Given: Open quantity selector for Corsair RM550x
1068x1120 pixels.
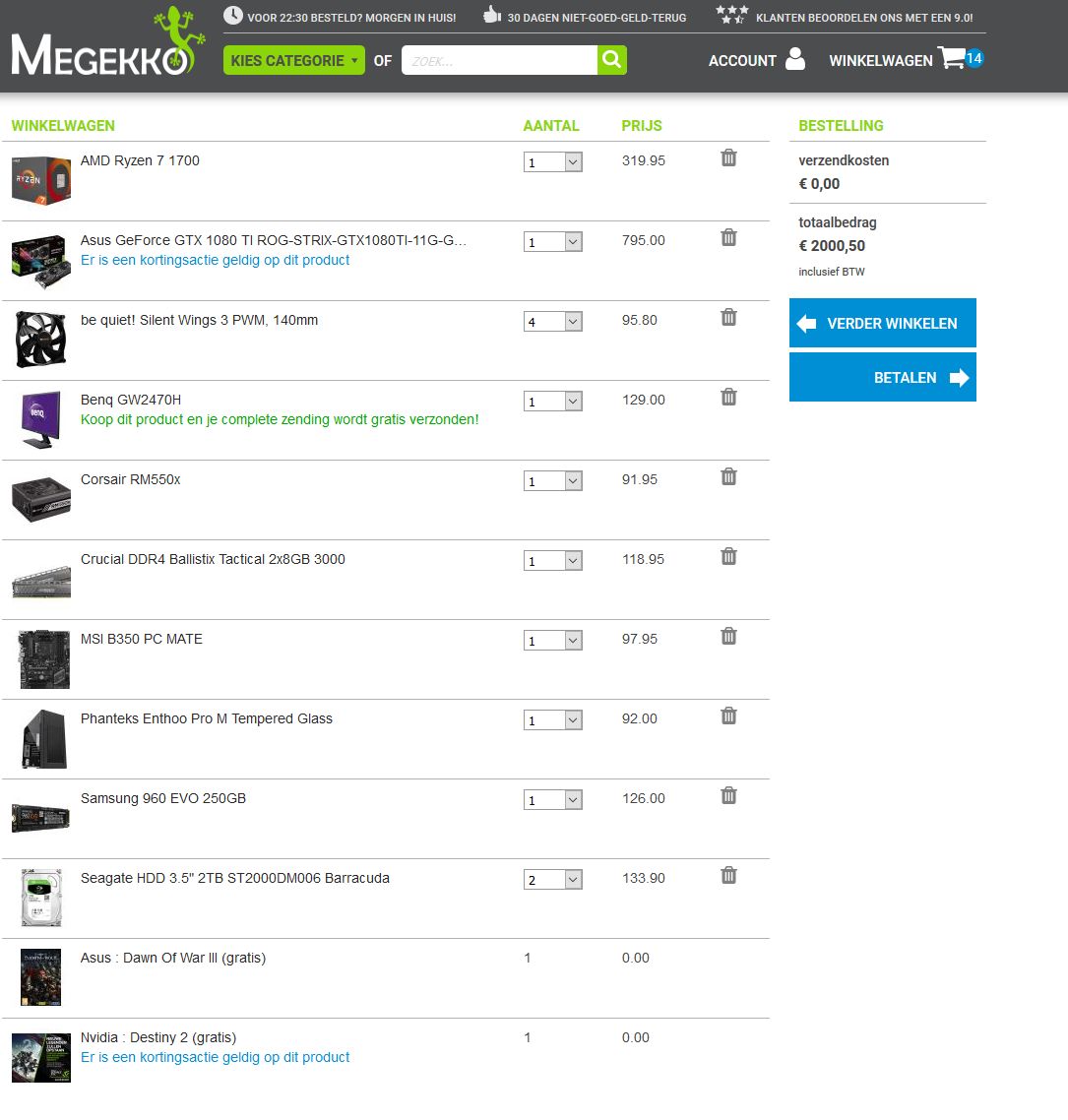Looking at the screenshot, I should click(553, 480).
